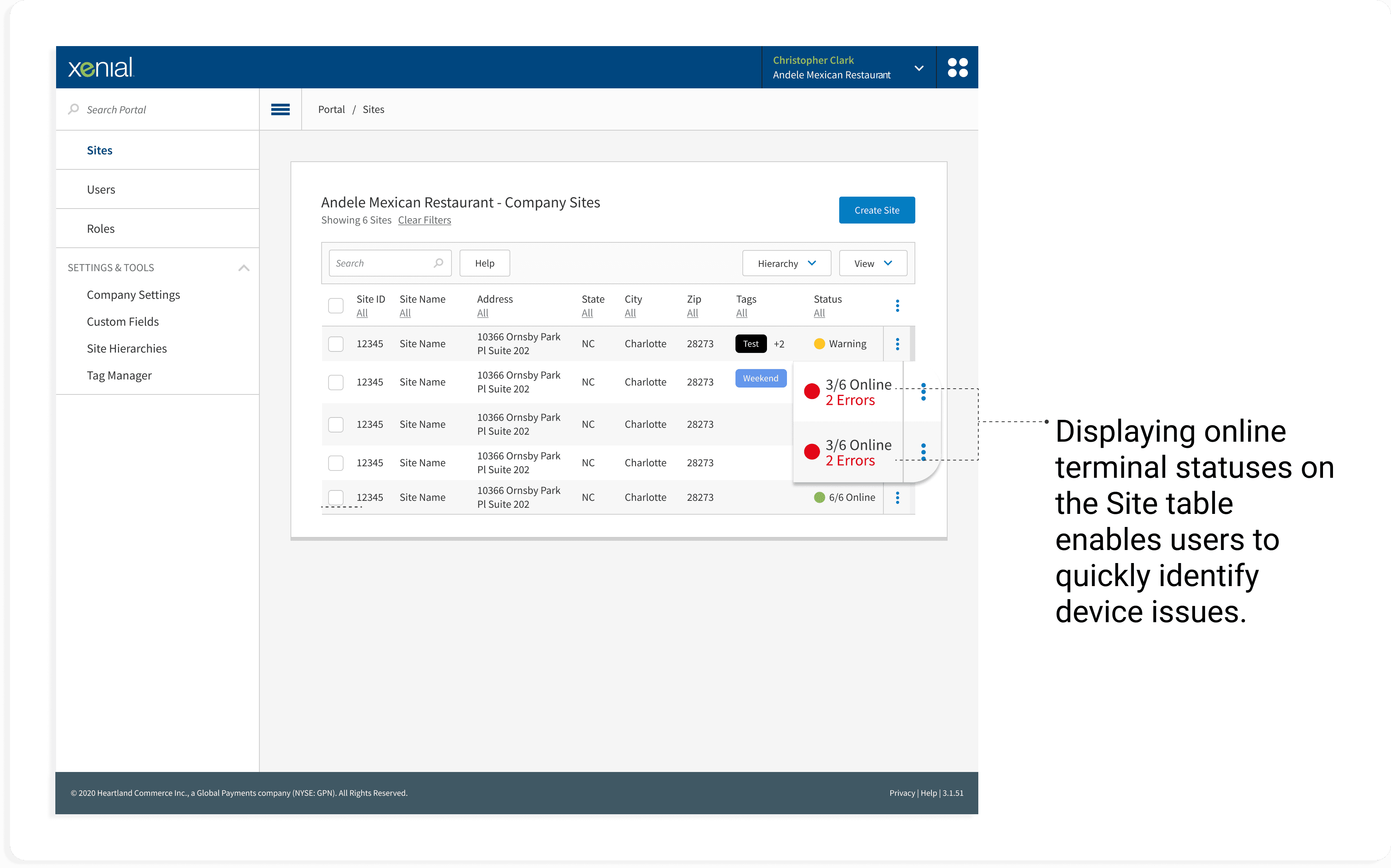Click the hamburger menu icon

(x=280, y=109)
